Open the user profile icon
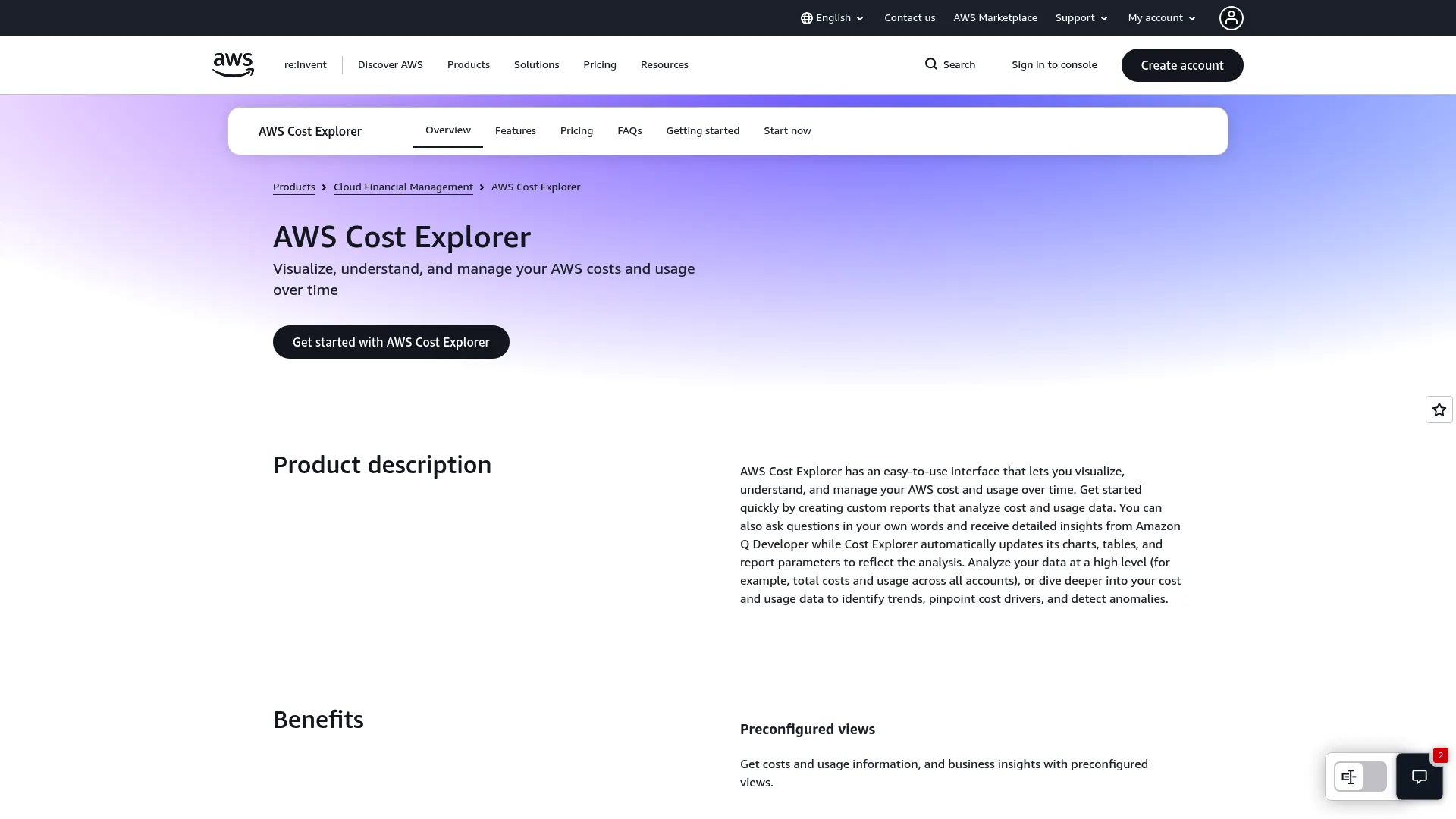 point(1231,18)
